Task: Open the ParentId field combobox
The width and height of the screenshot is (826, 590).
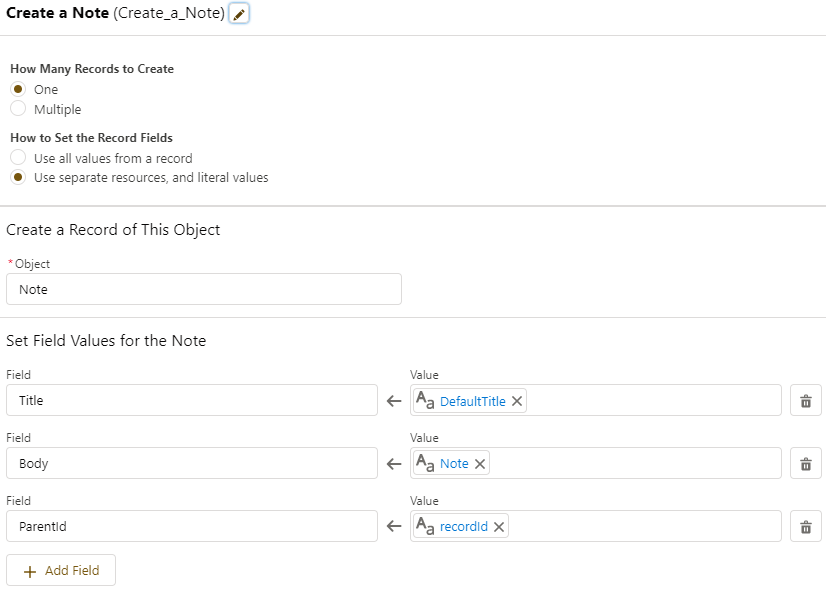Action: [192, 527]
